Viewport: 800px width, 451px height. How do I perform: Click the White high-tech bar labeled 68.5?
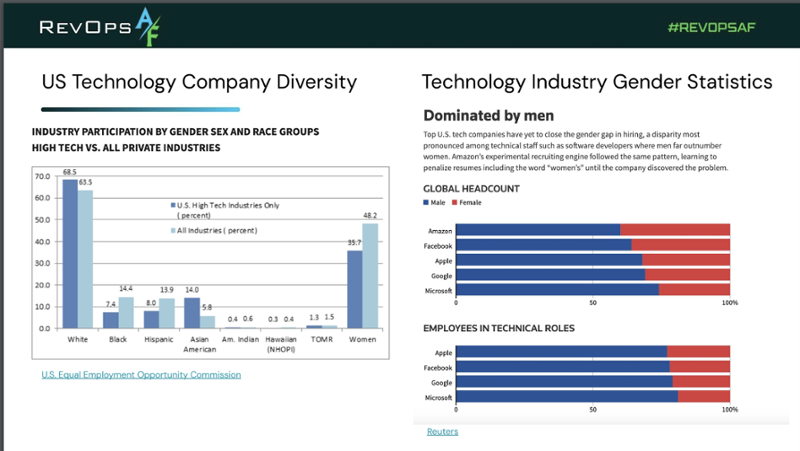coord(70,254)
